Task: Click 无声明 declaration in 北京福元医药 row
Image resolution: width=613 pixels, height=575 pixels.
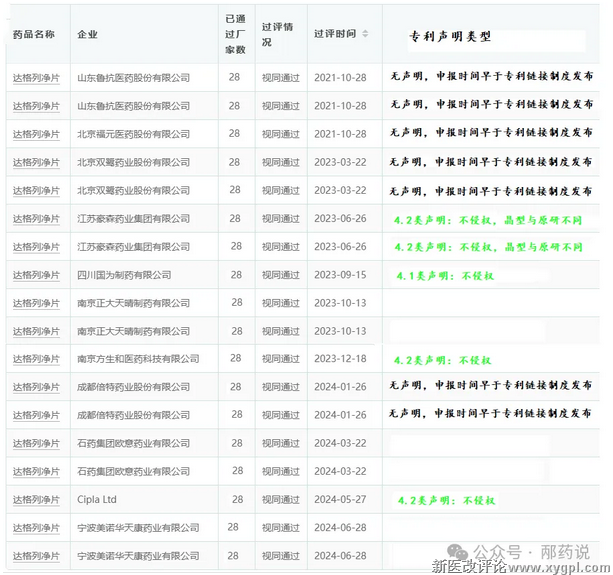Action: (491, 133)
